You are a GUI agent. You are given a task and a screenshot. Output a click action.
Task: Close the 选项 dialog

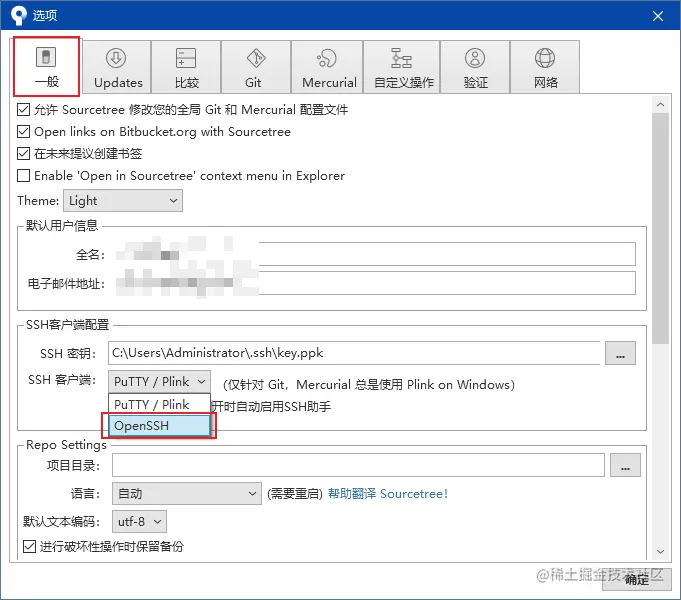coord(658,16)
